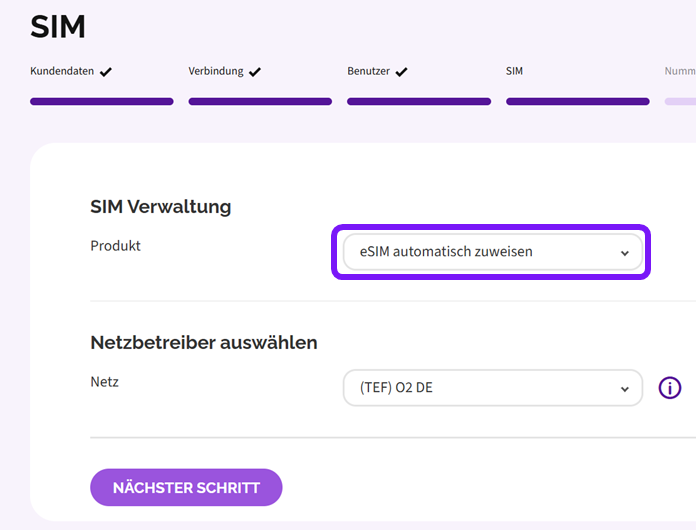Jump to the partially visible Nummer step
Image resolution: width=696 pixels, height=530 pixels.
[x=680, y=72]
